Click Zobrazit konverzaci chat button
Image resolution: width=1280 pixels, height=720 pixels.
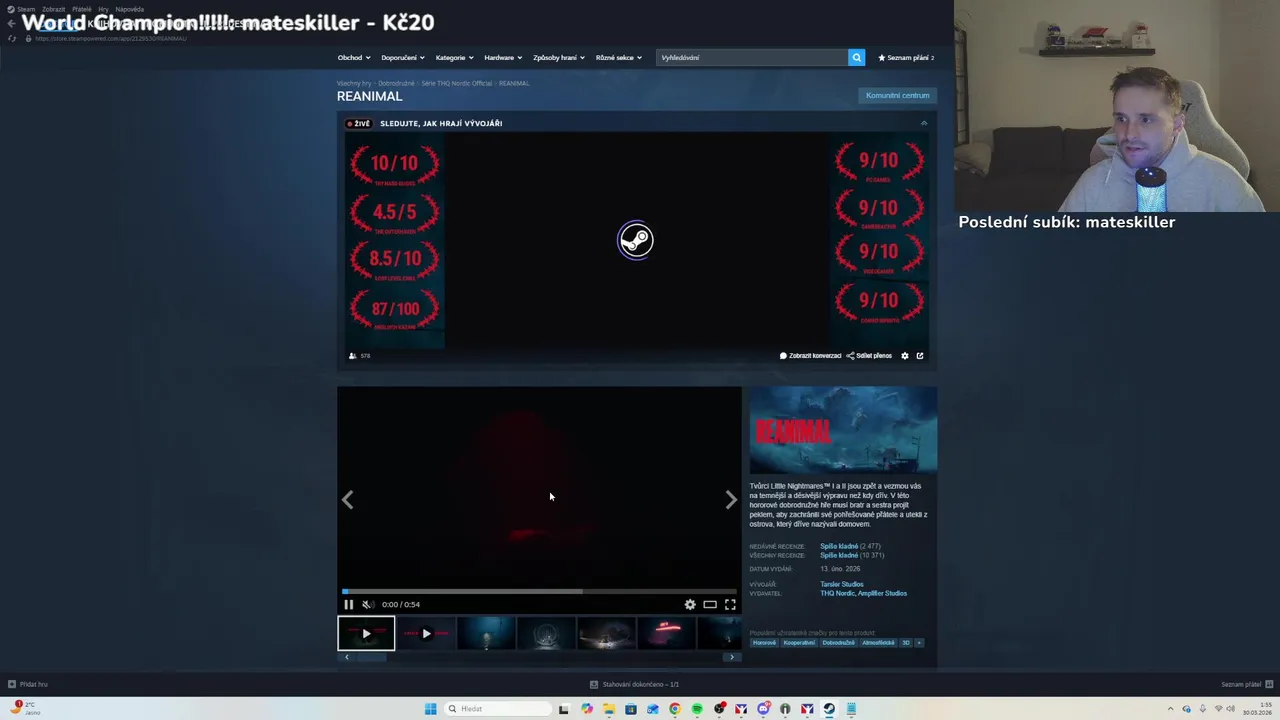(x=811, y=356)
